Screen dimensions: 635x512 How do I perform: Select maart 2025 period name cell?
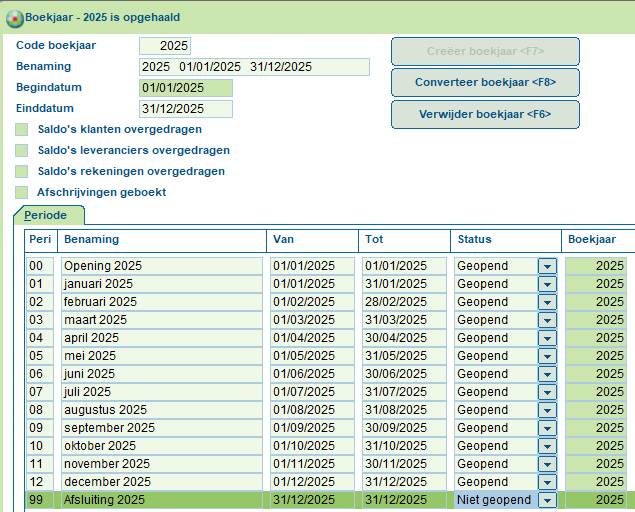point(161,320)
